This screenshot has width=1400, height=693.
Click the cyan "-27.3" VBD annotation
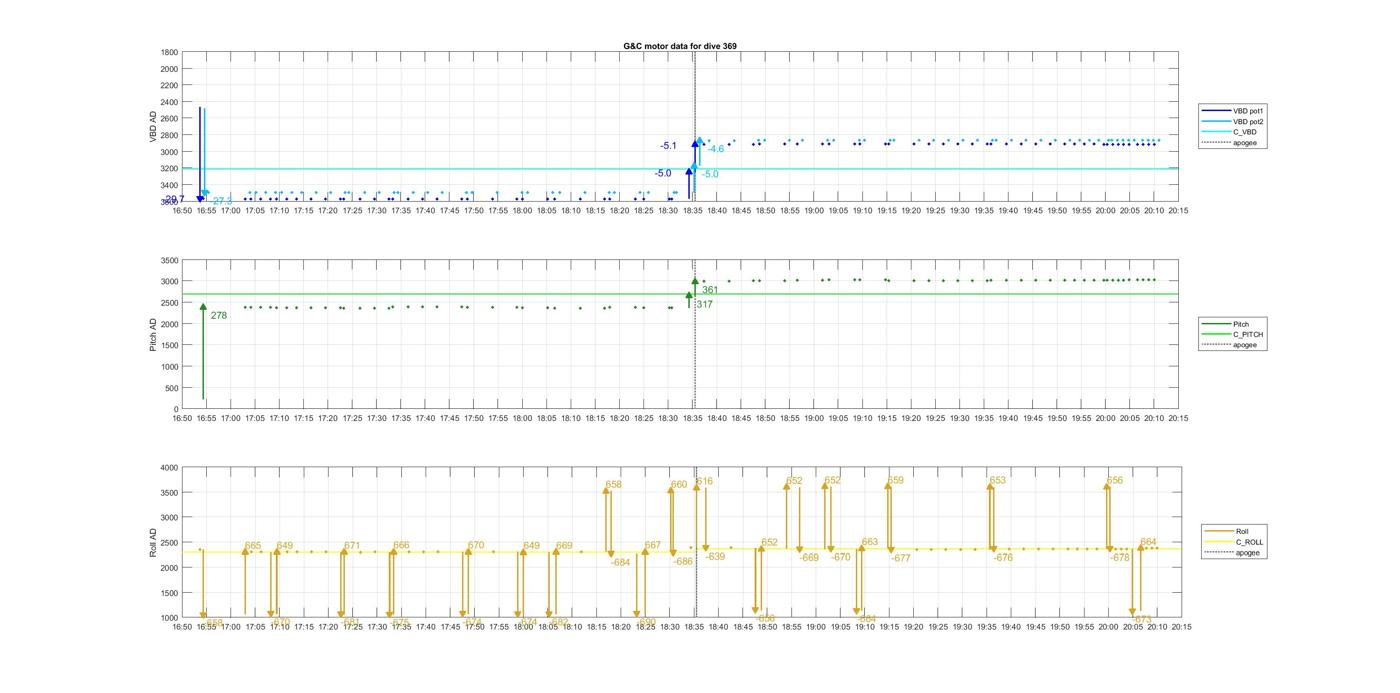[221, 202]
